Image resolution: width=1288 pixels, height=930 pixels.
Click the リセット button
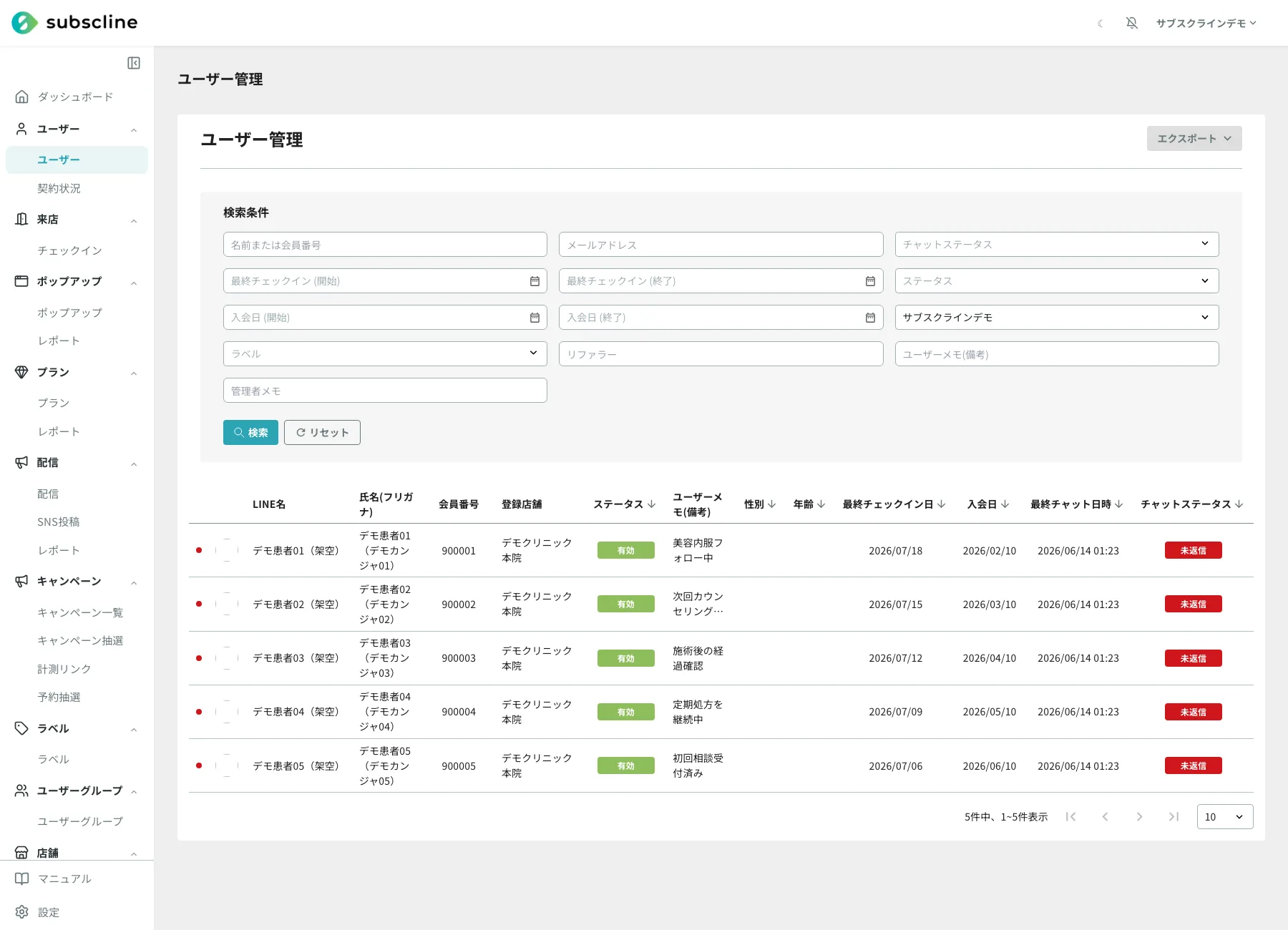point(322,433)
